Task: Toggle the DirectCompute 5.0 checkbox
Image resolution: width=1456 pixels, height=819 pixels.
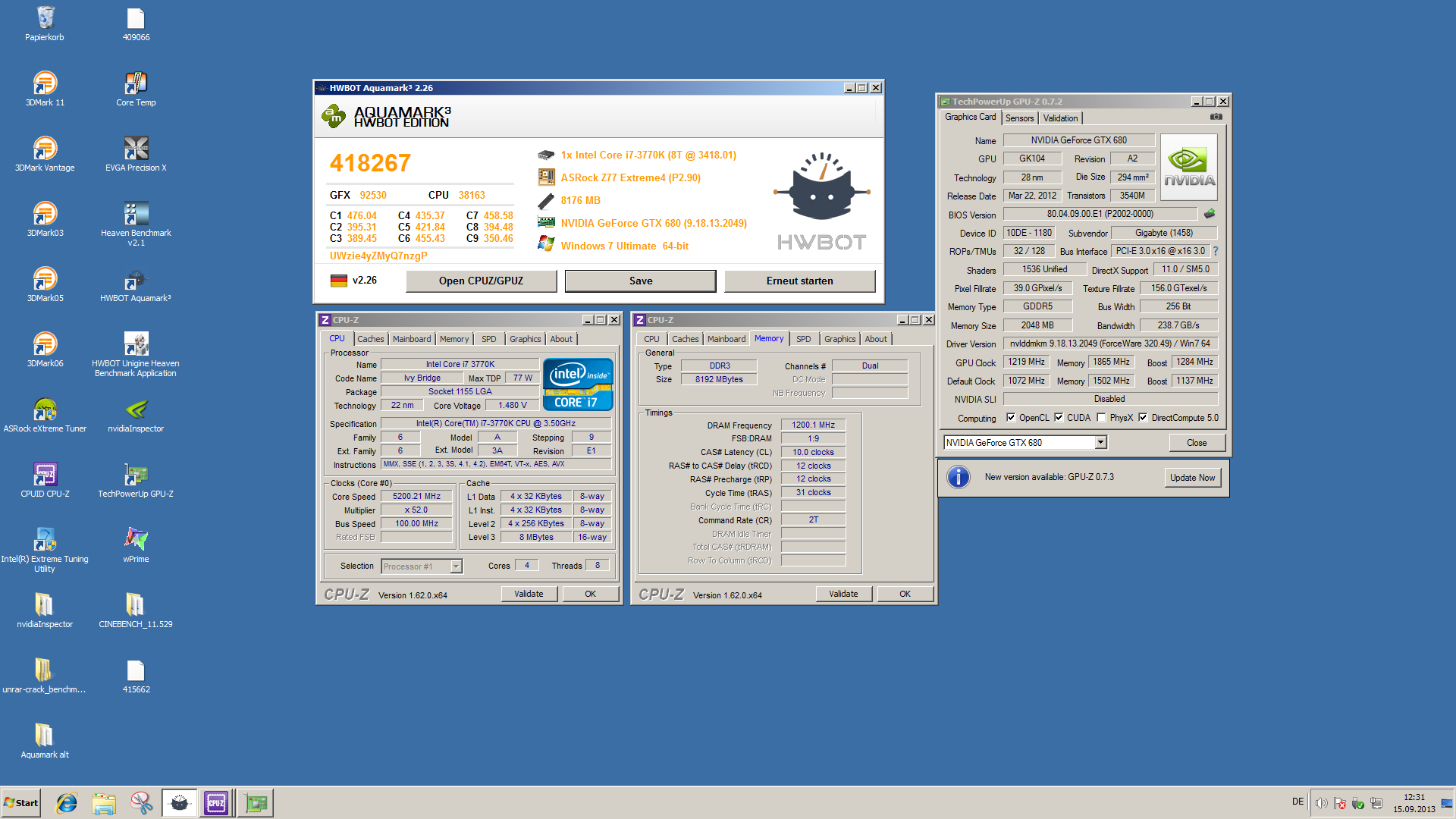Action: (1143, 418)
